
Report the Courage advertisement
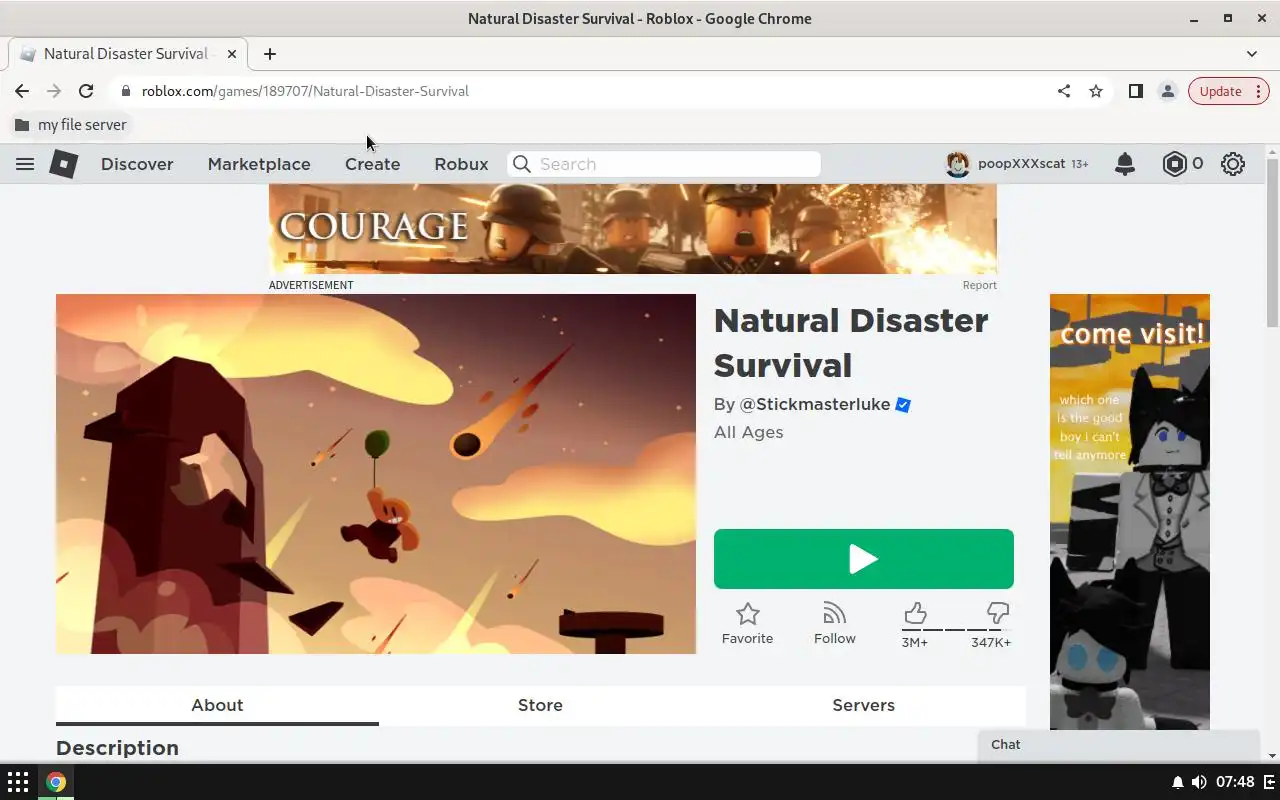pyautogui.click(x=980, y=285)
